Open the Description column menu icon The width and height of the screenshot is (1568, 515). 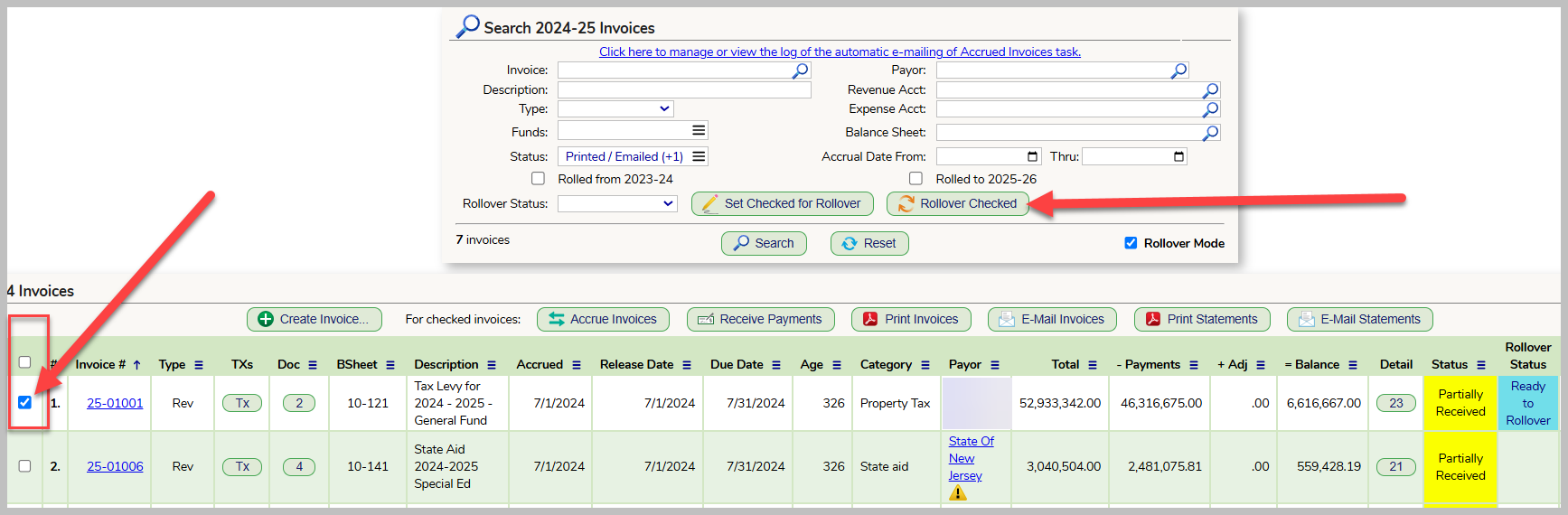(492, 365)
